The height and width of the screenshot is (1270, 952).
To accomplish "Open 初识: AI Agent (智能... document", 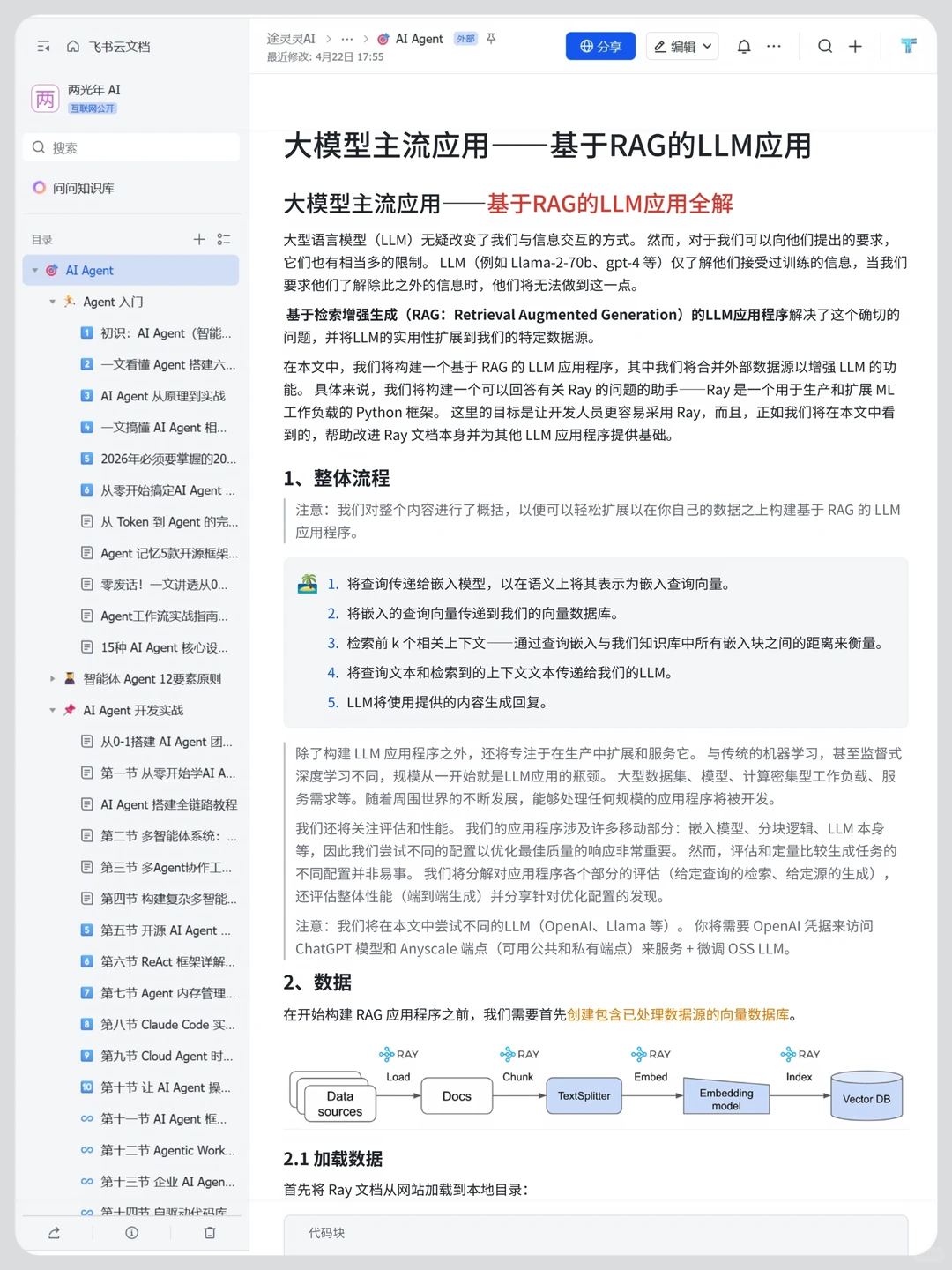I will (x=159, y=333).
